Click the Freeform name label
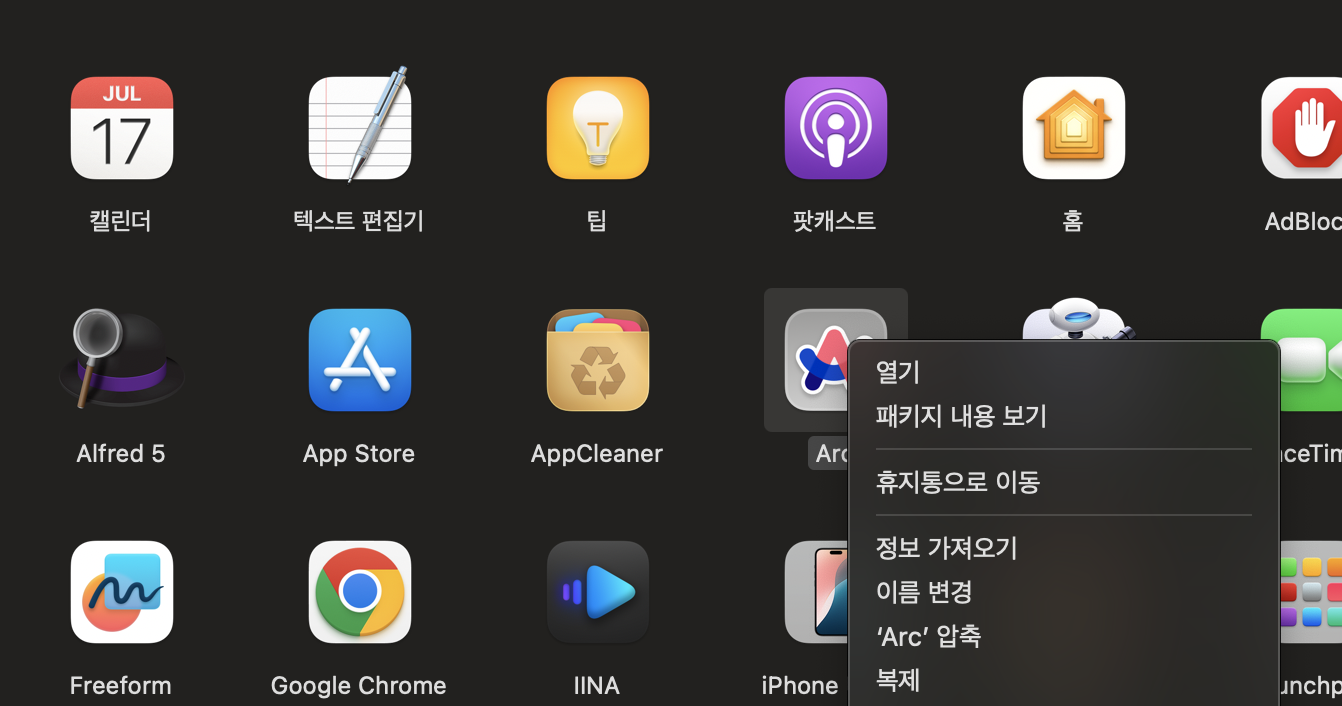Viewport: 1342px width, 706px height. point(121,686)
